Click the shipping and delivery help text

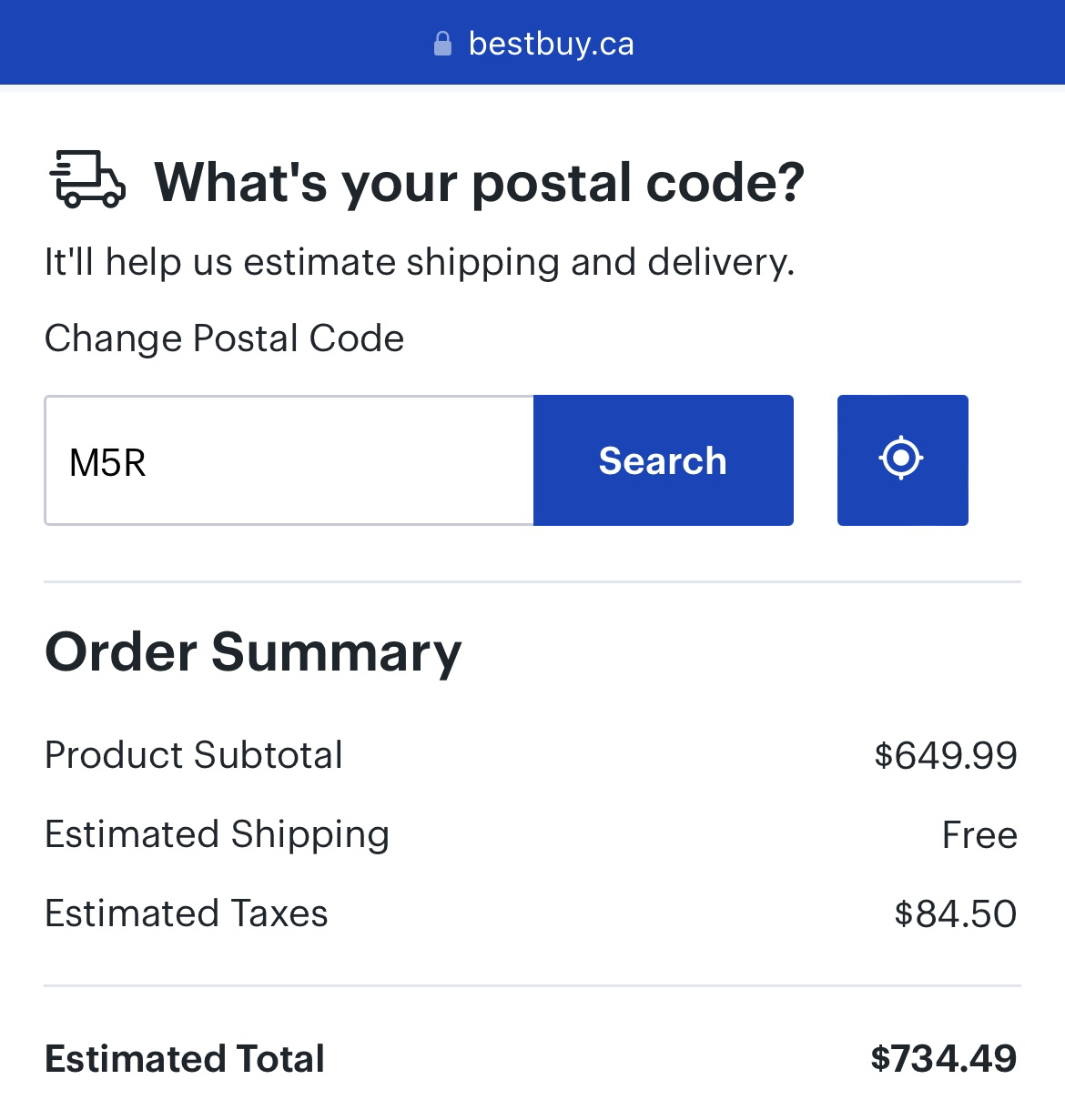[x=420, y=263]
